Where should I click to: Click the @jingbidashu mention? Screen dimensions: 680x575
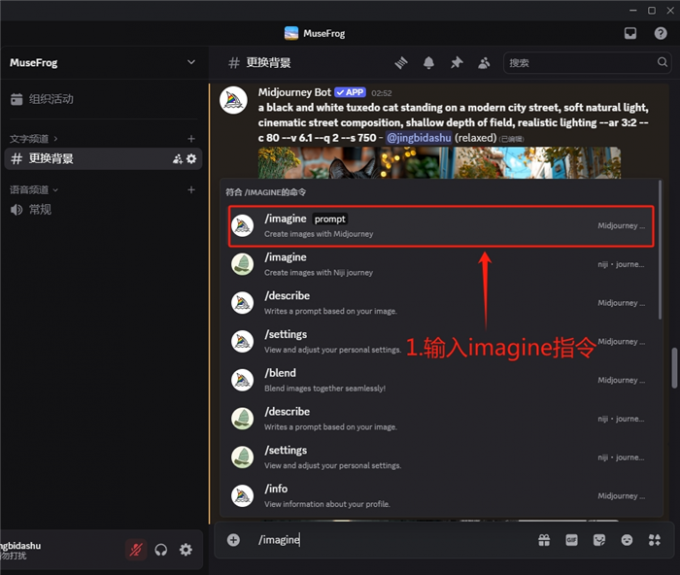[x=418, y=138]
